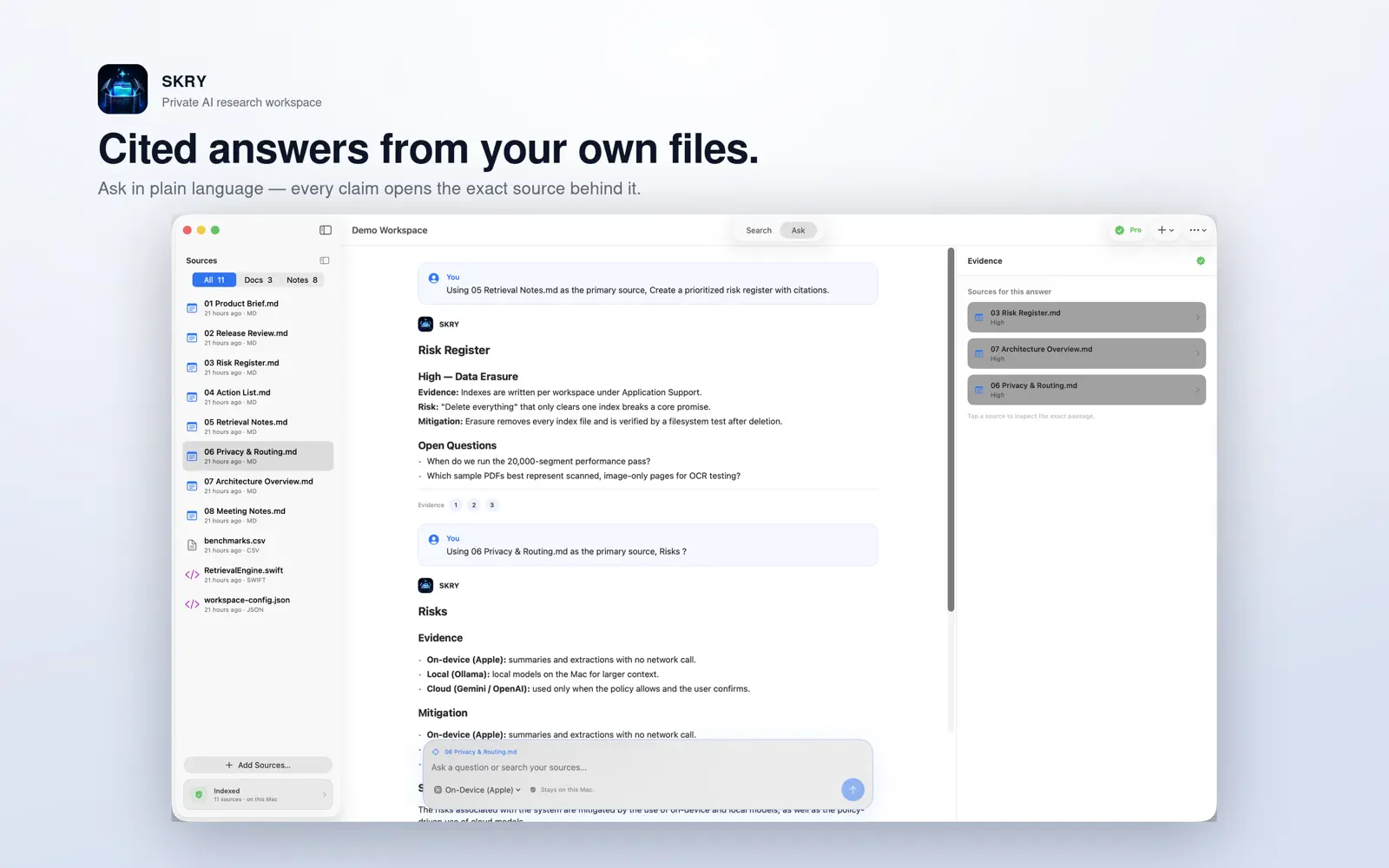Image resolution: width=1389 pixels, height=868 pixels.
Task: Click the Pro badge button
Action: click(x=1129, y=230)
